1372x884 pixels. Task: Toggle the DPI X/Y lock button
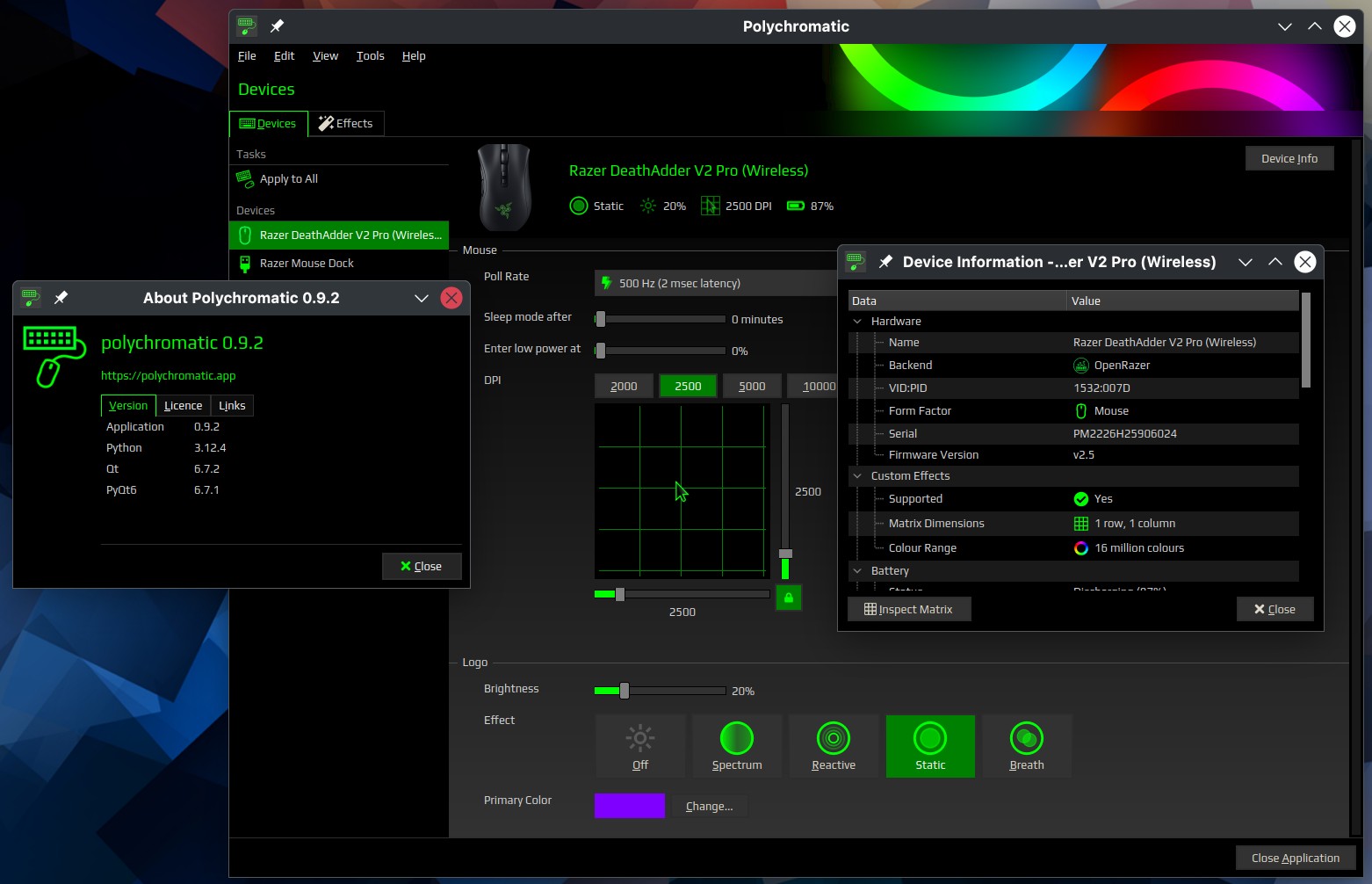point(789,598)
